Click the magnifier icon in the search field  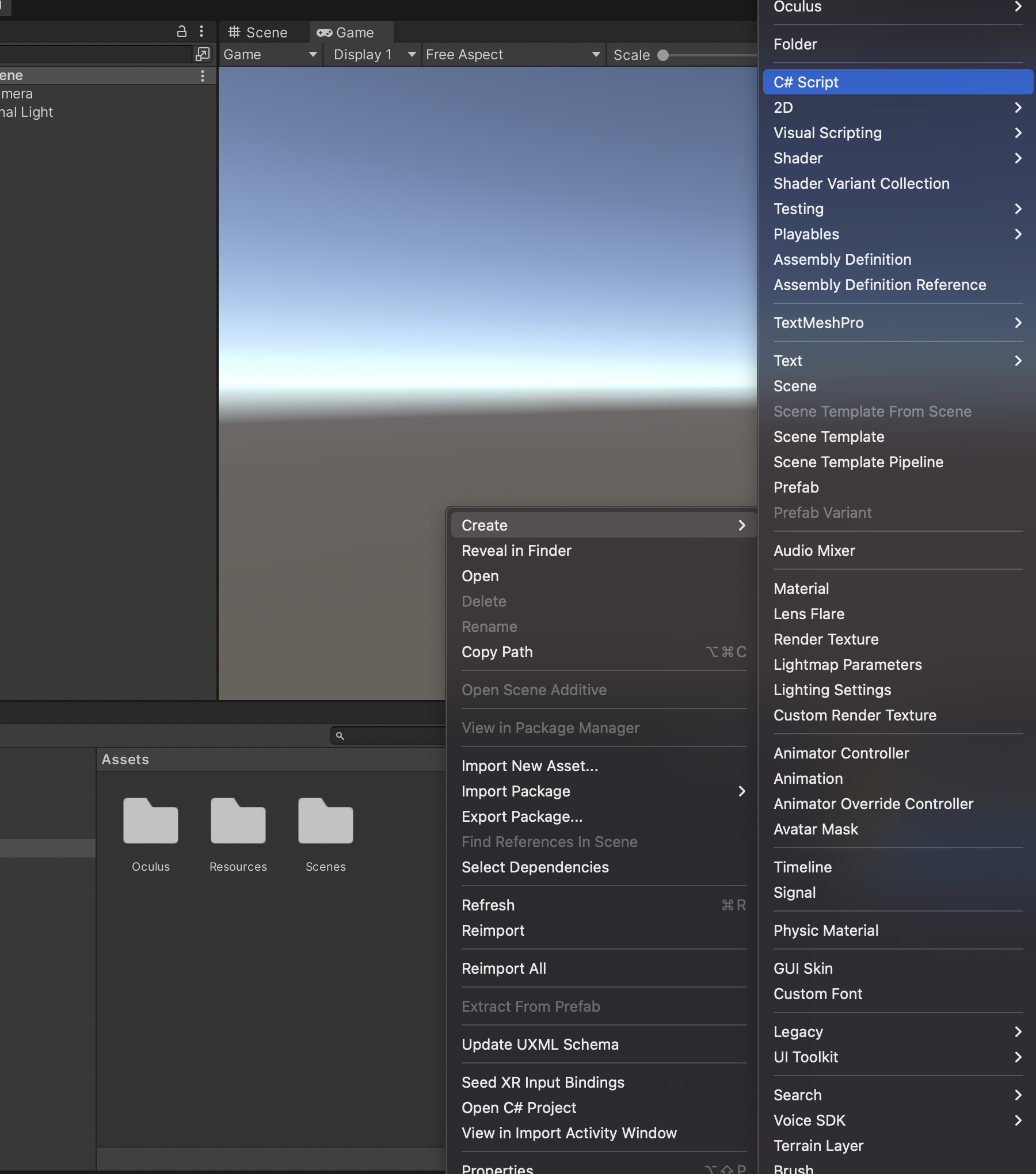coord(340,735)
